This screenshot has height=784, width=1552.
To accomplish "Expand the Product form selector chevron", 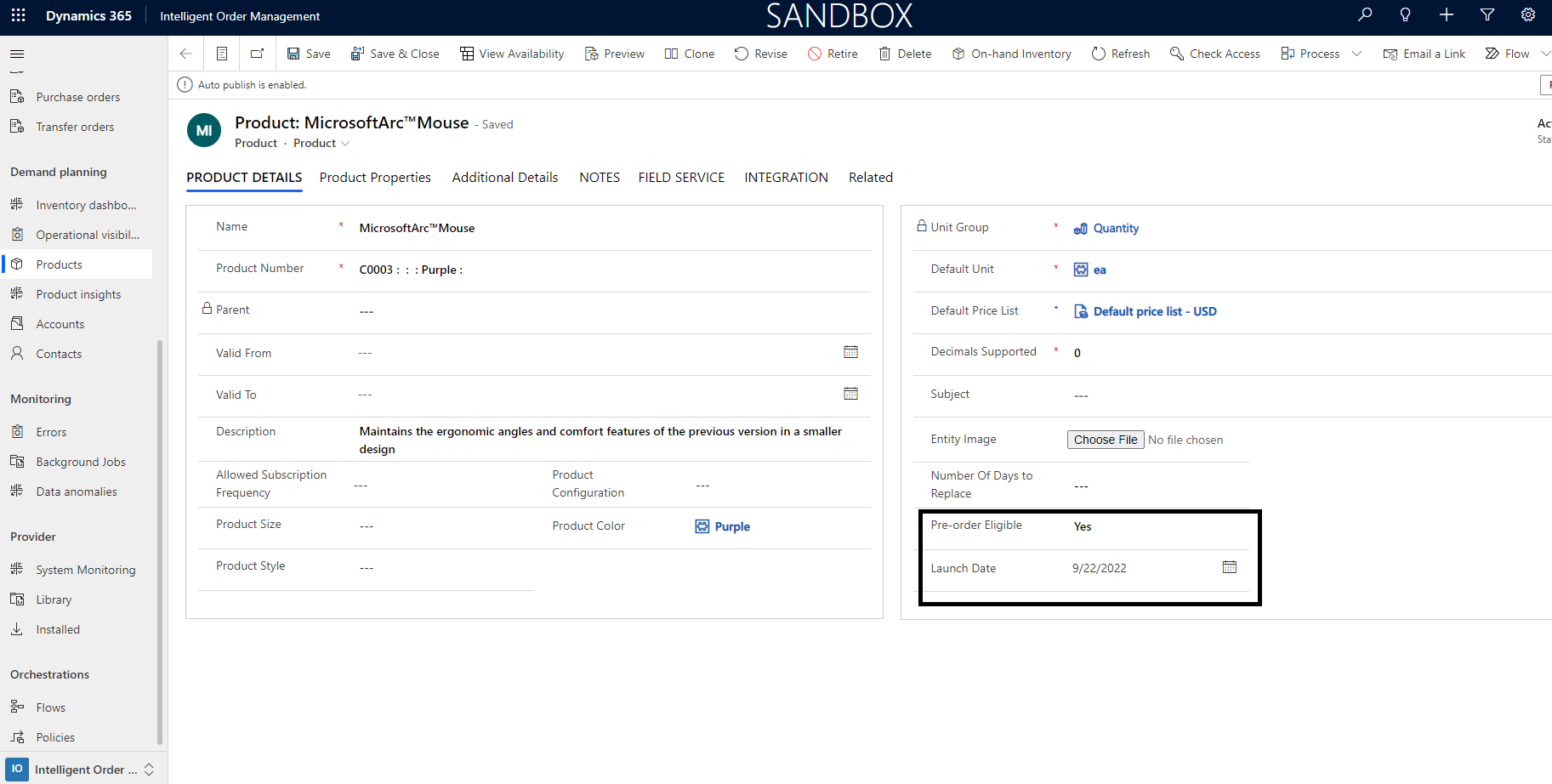I will tap(345, 144).
